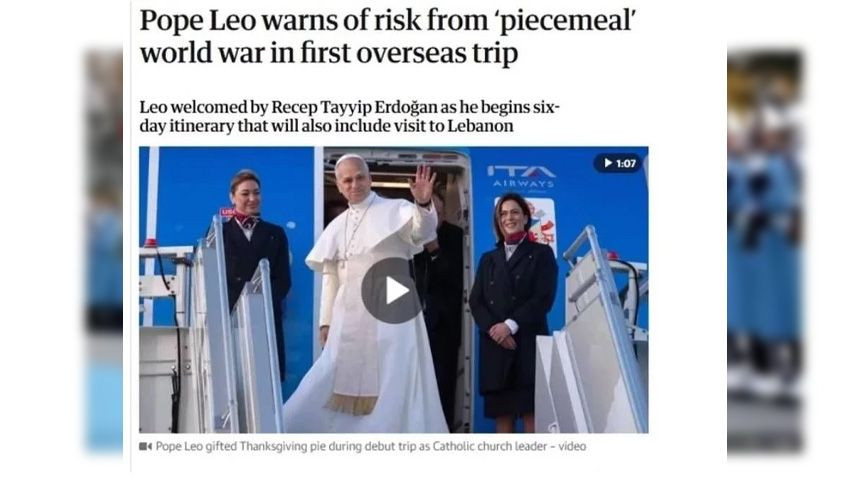850x478 pixels.
Task: Click the video camera icon before the caption
Action: [x=145, y=447]
